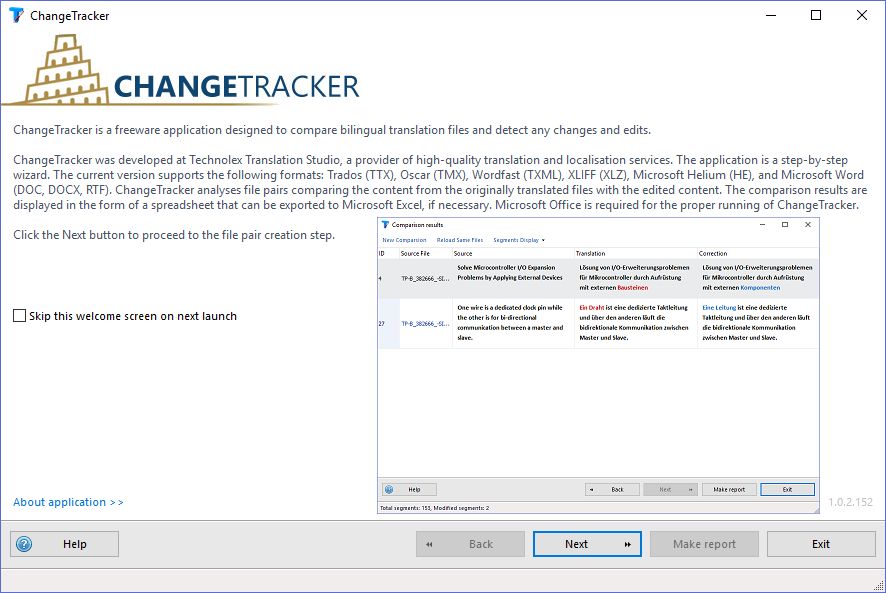Click the Help button
Screen dimensions: 886x593
point(64,544)
